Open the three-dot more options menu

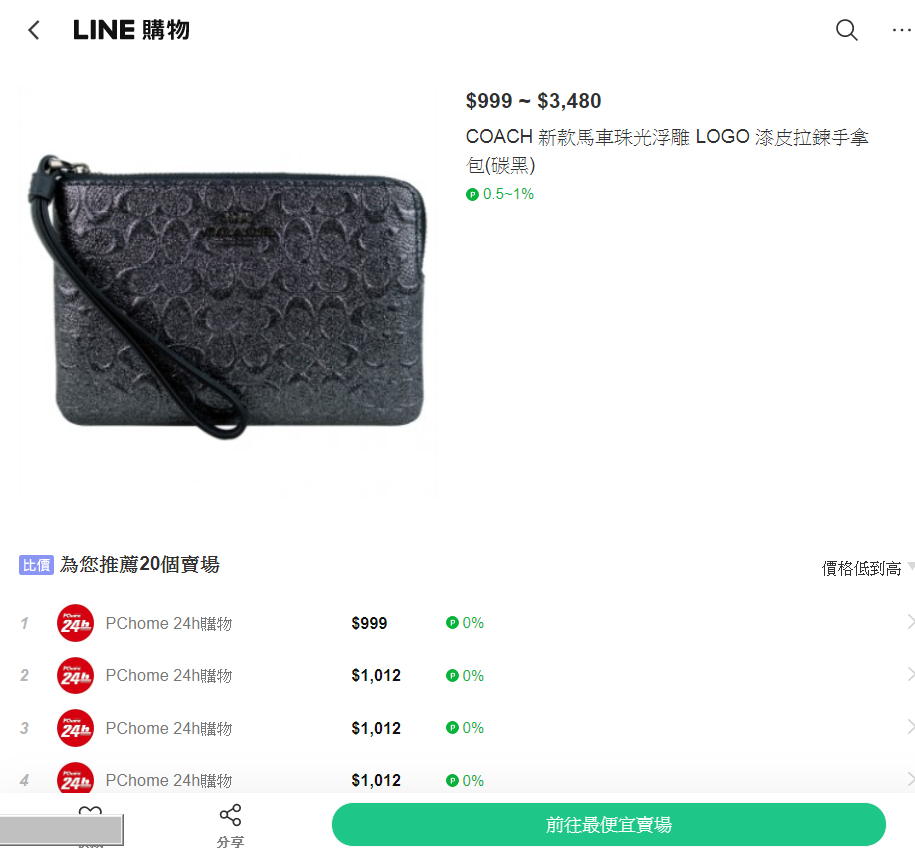click(x=902, y=30)
